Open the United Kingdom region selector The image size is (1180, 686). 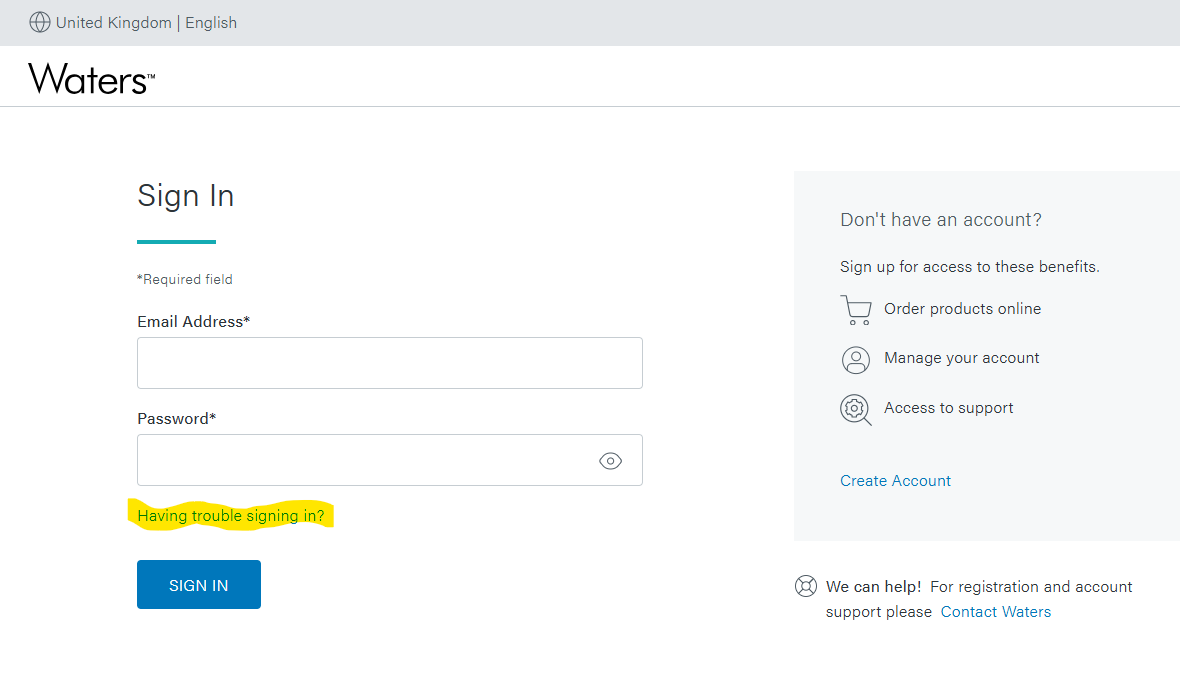point(113,23)
